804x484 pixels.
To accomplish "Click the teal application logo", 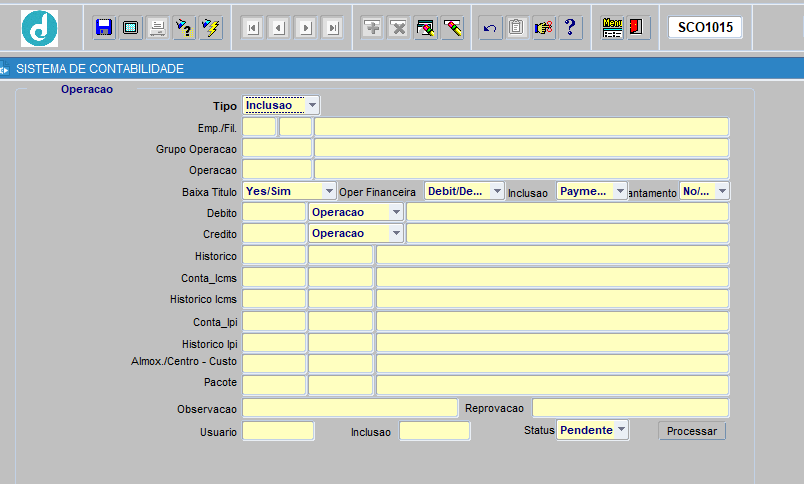I will pos(39,28).
